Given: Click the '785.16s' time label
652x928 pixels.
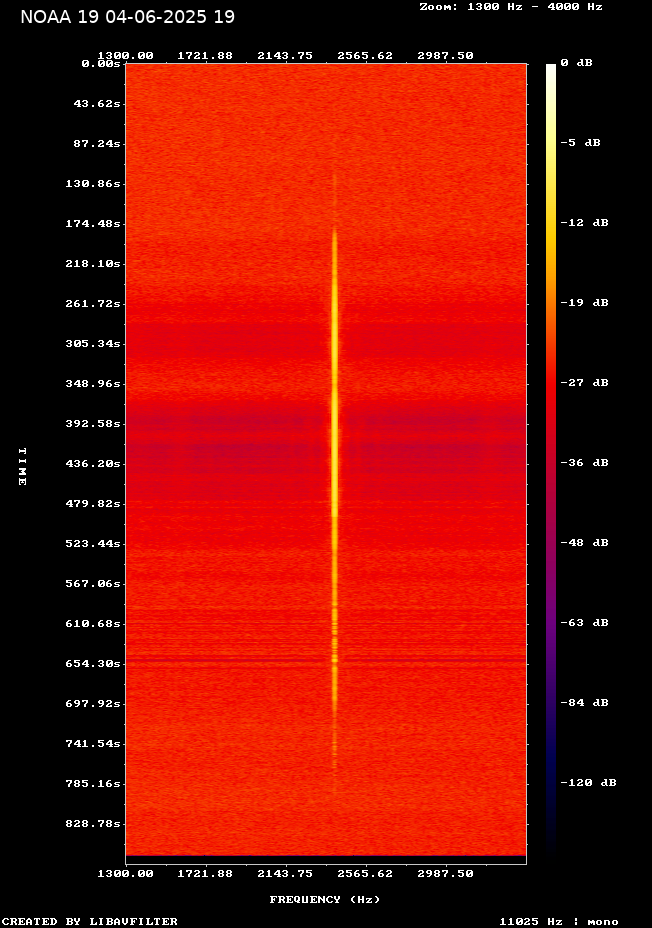Looking at the screenshot, I should [93, 784].
